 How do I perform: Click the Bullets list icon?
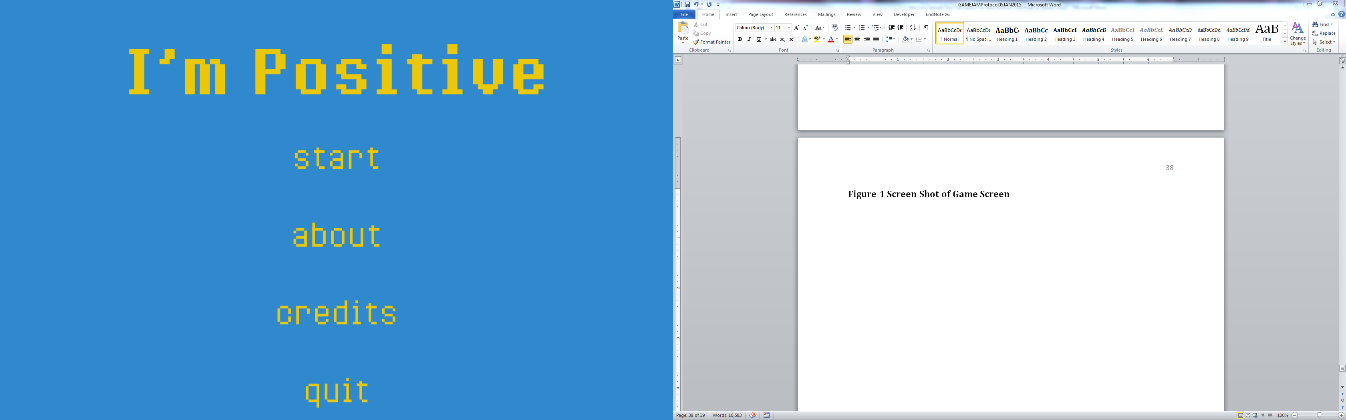coord(849,28)
